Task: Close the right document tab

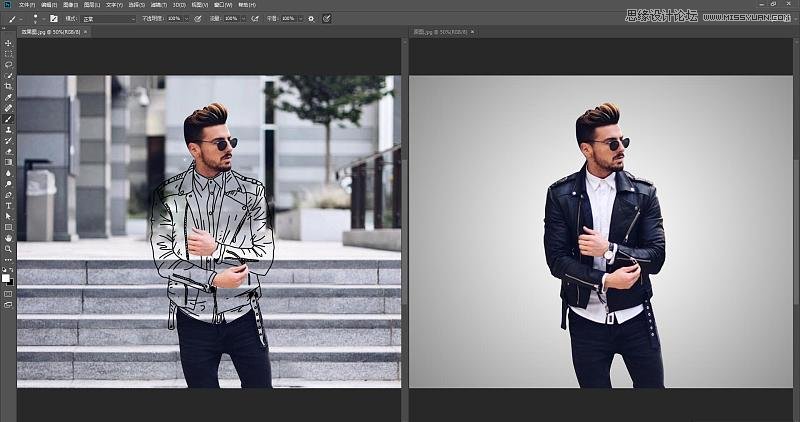Action: click(x=472, y=32)
